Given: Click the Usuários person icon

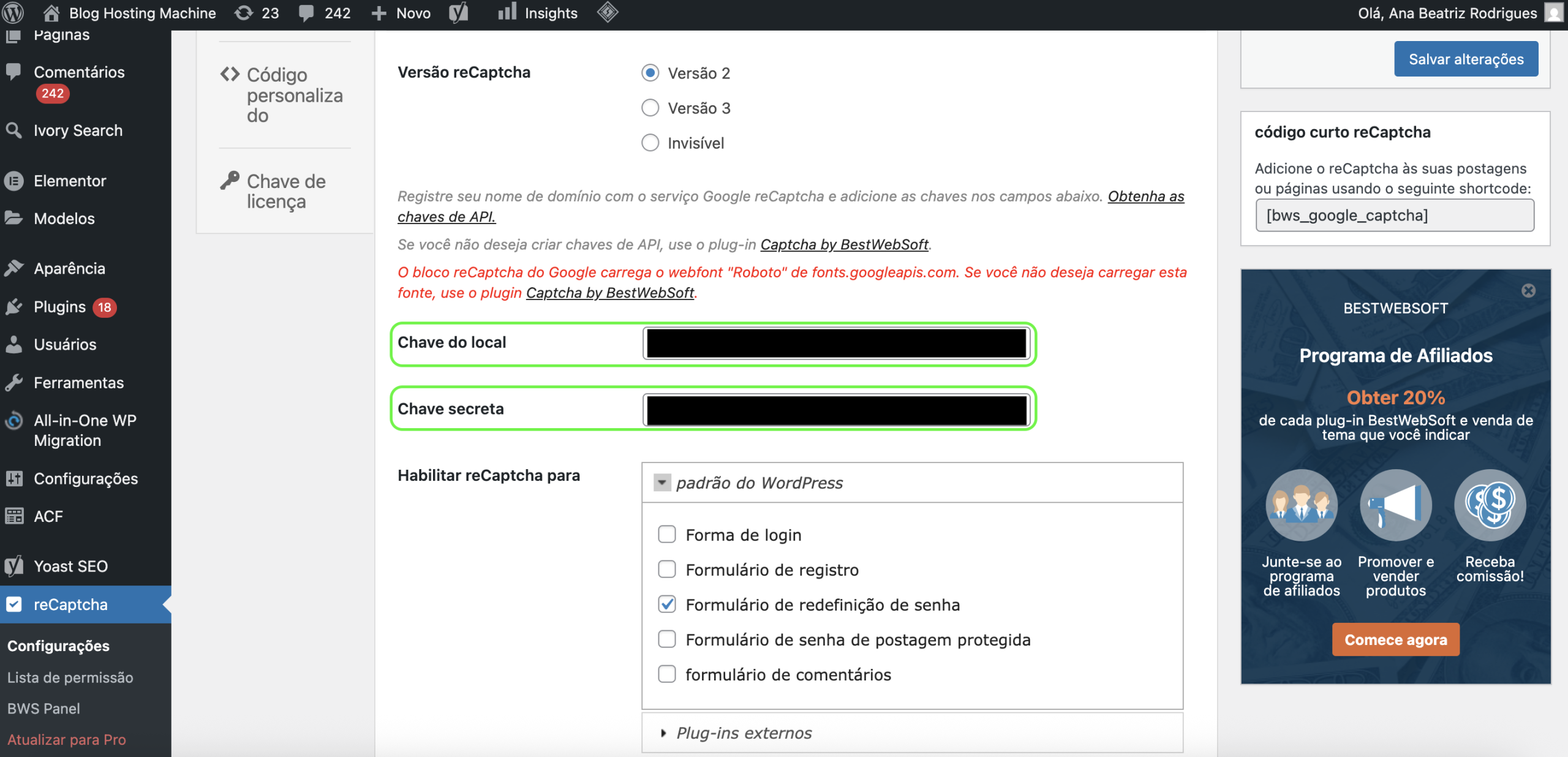Looking at the screenshot, I should click(13, 344).
